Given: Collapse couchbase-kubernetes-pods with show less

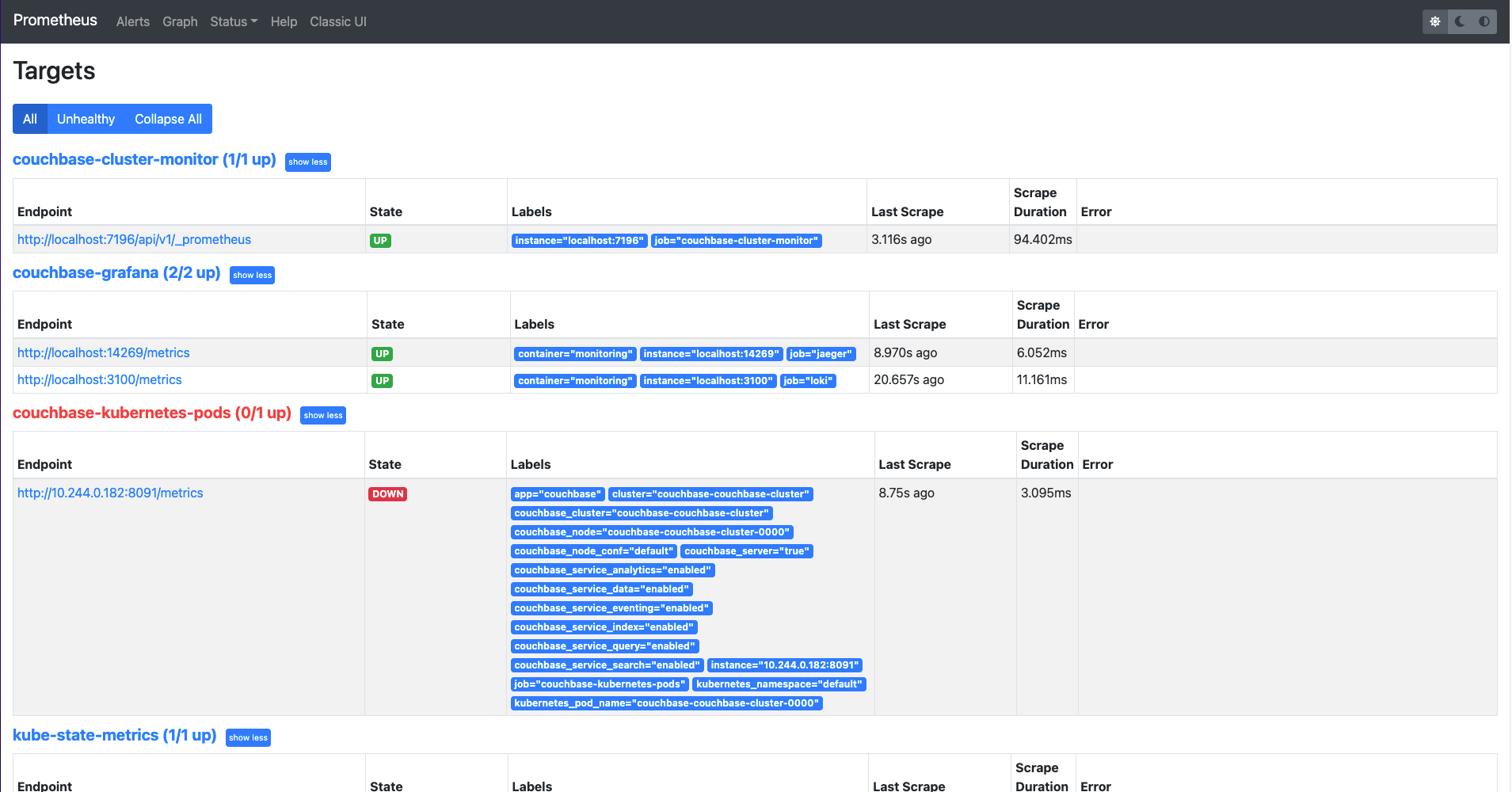Looking at the screenshot, I should pos(323,415).
